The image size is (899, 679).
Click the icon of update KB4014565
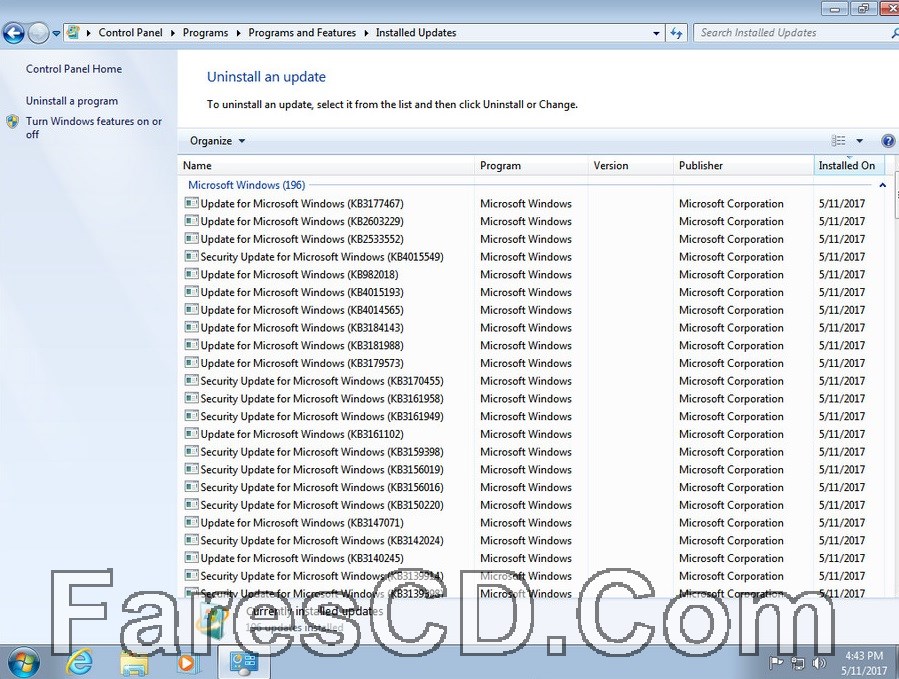[191, 310]
